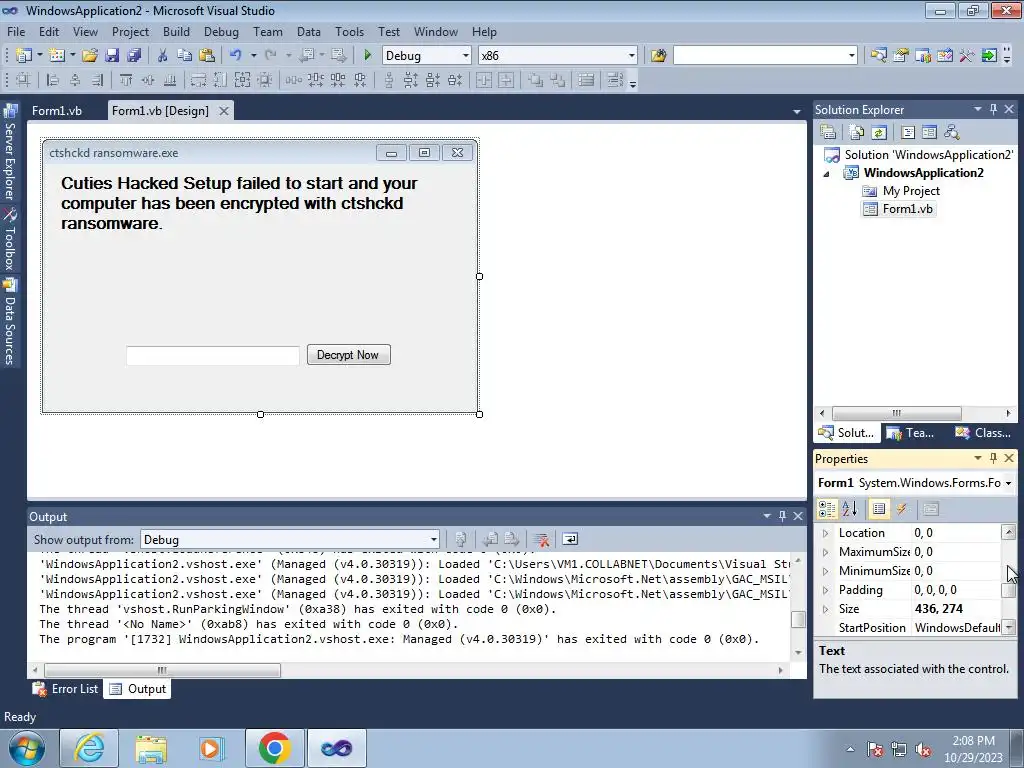The image size is (1024, 768).
Task: Collapse the WindowsApplication2 project node
Action: (826, 174)
